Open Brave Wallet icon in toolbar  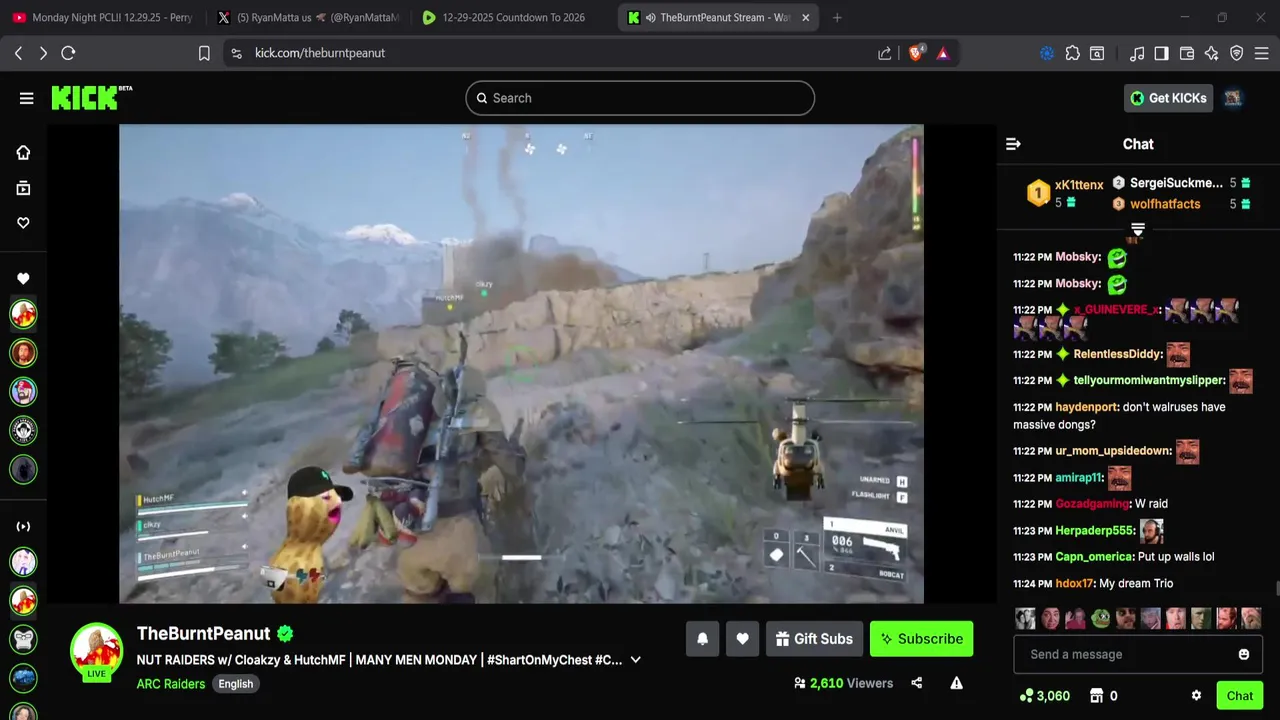click(1187, 53)
